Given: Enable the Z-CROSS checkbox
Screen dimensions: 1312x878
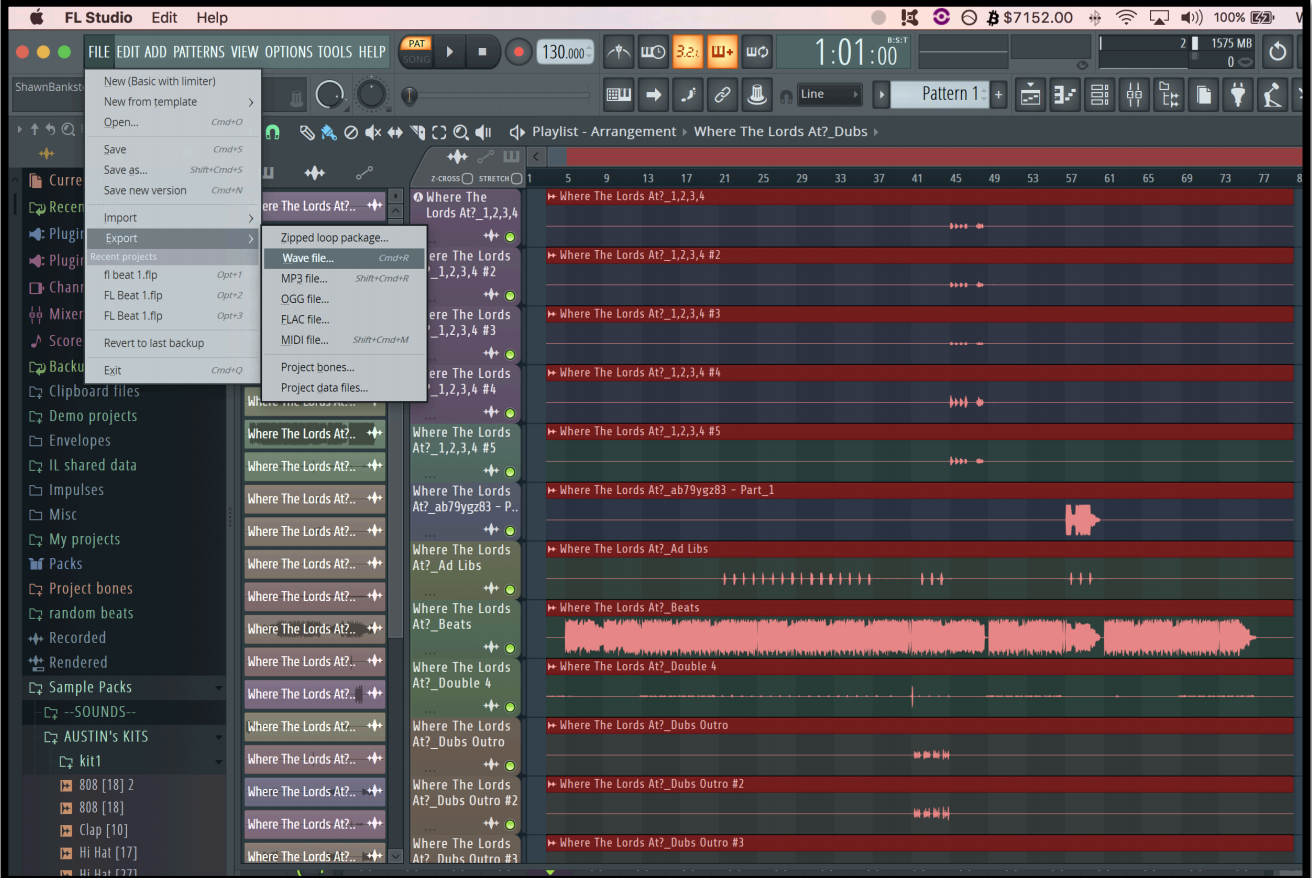Looking at the screenshot, I should coord(467,179).
